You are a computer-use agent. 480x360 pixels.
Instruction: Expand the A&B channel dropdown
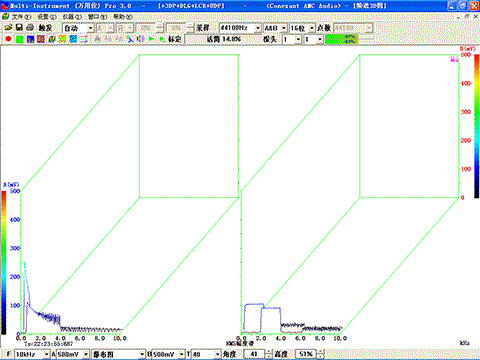click(284, 28)
